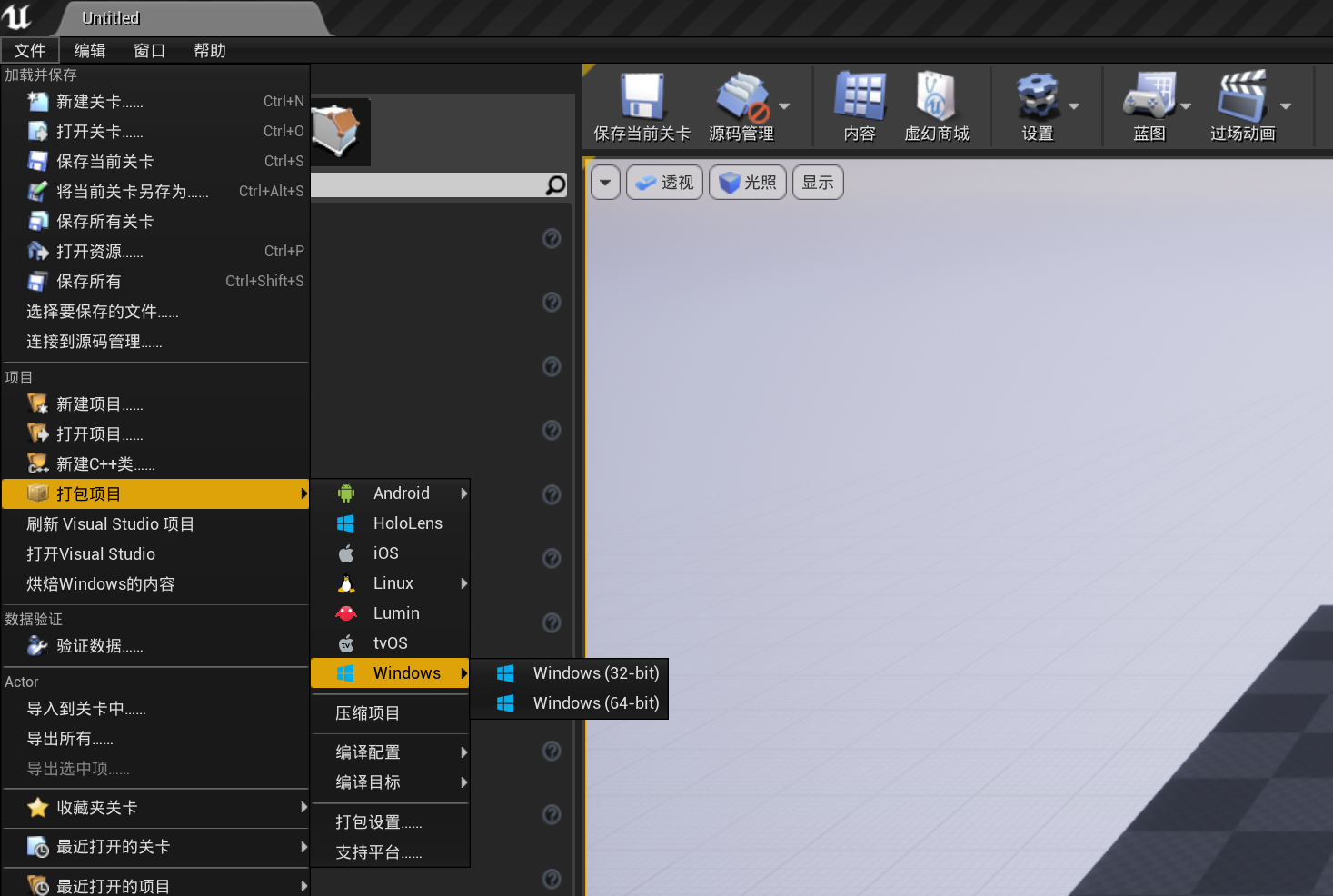Expand Build Target (编译目标) submenu
The width and height of the screenshot is (1333, 896).
point(390,782)
